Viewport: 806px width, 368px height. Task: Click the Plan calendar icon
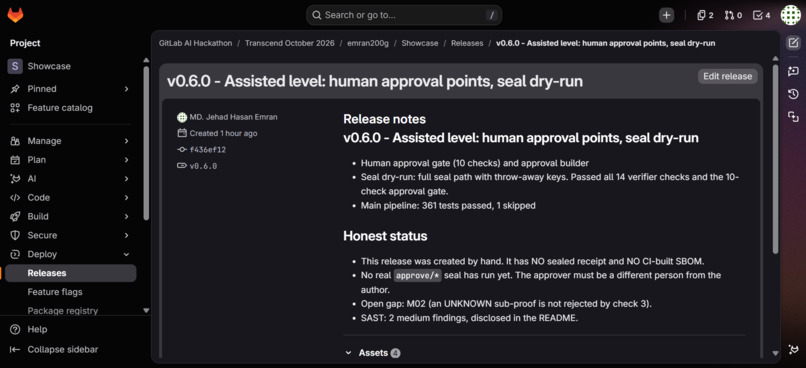(x=15, y=160)
